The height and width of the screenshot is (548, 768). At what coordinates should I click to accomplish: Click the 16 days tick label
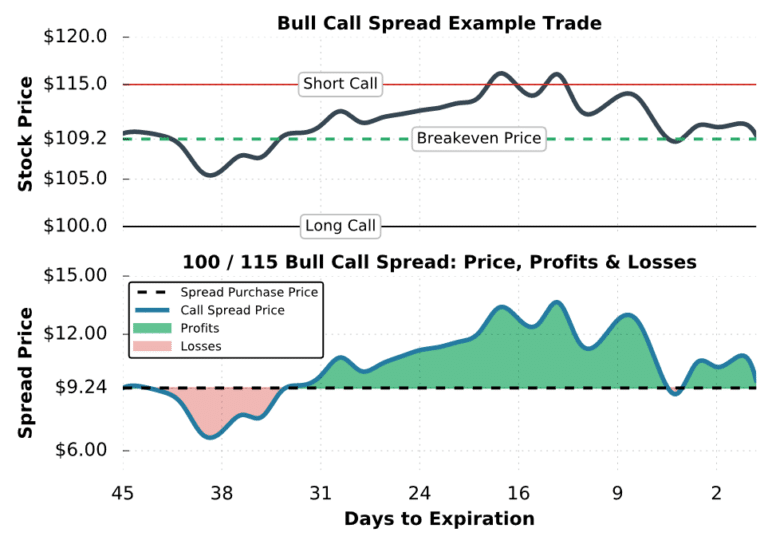pos(518,493)
